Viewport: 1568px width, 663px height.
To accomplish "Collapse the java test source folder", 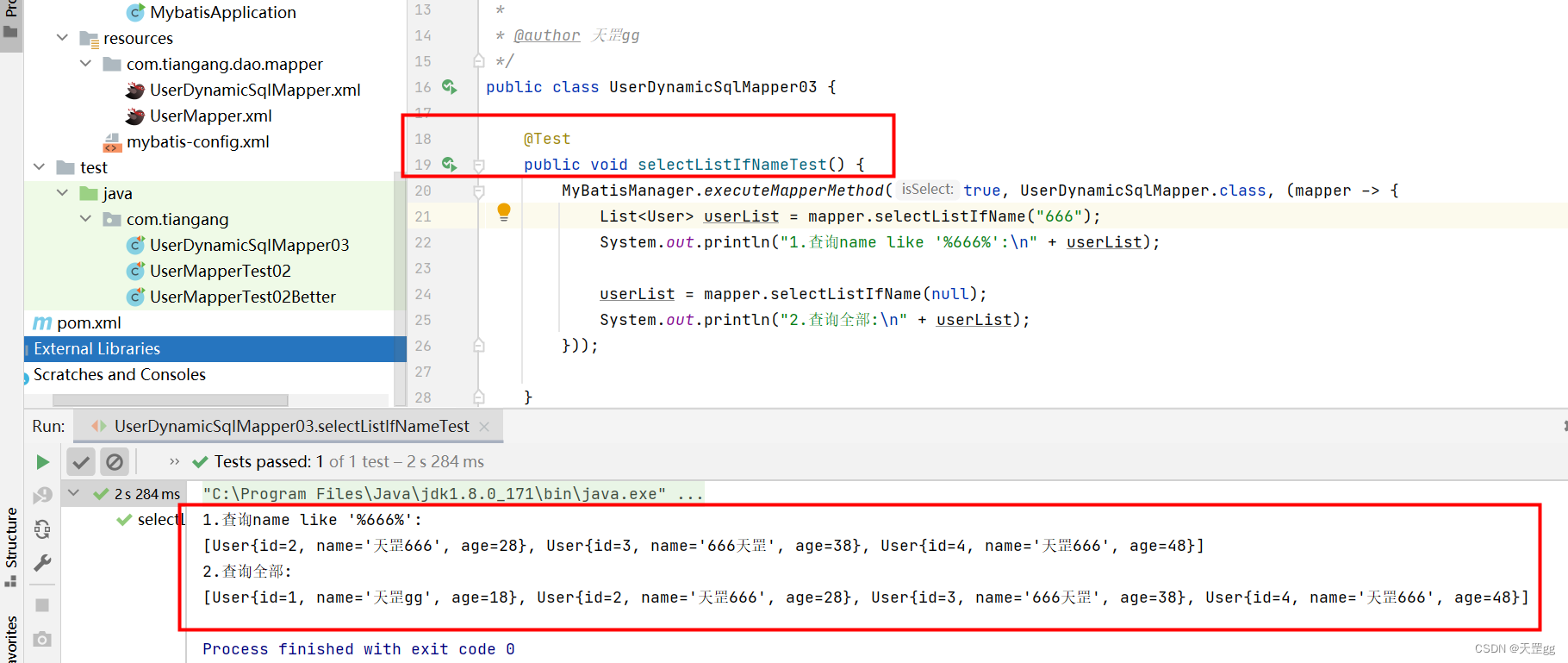I will 62,193.
